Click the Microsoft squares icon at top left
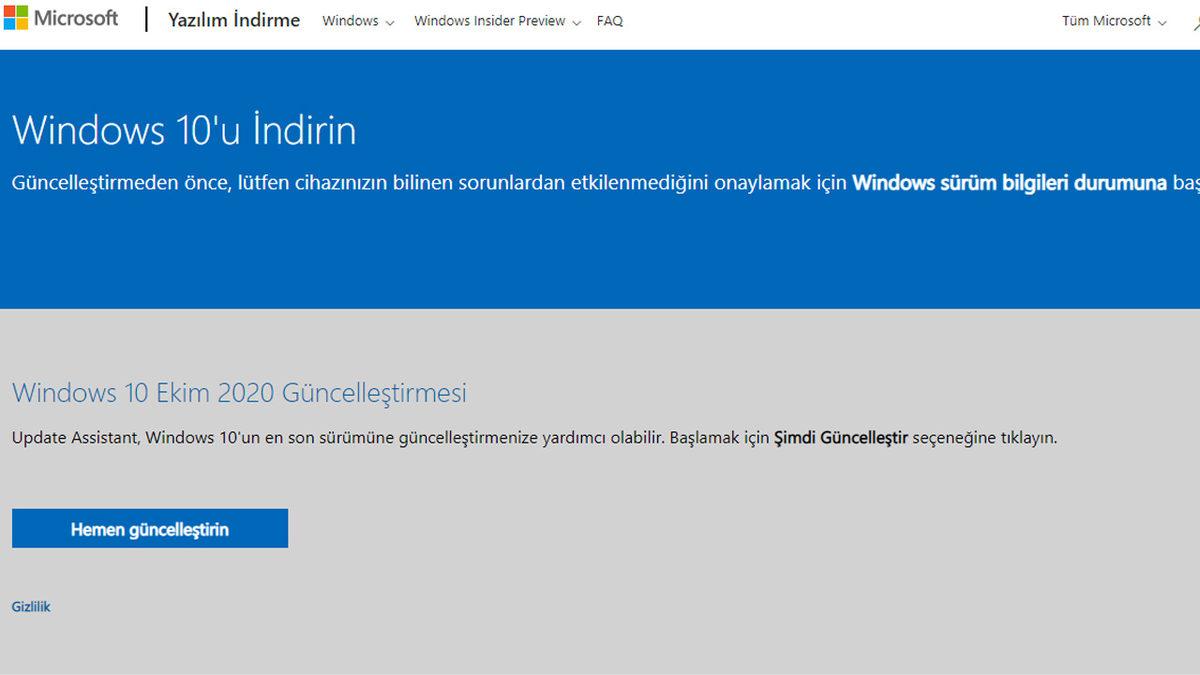This screenshot has width=1200, height=675. [14, 17]
